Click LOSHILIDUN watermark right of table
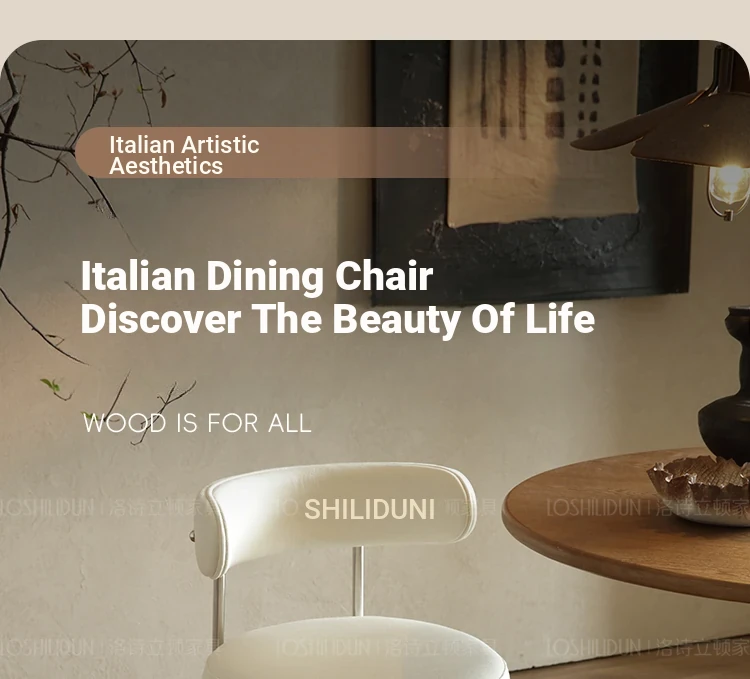This screenshot has width=750, height=679. pos(648,508)
